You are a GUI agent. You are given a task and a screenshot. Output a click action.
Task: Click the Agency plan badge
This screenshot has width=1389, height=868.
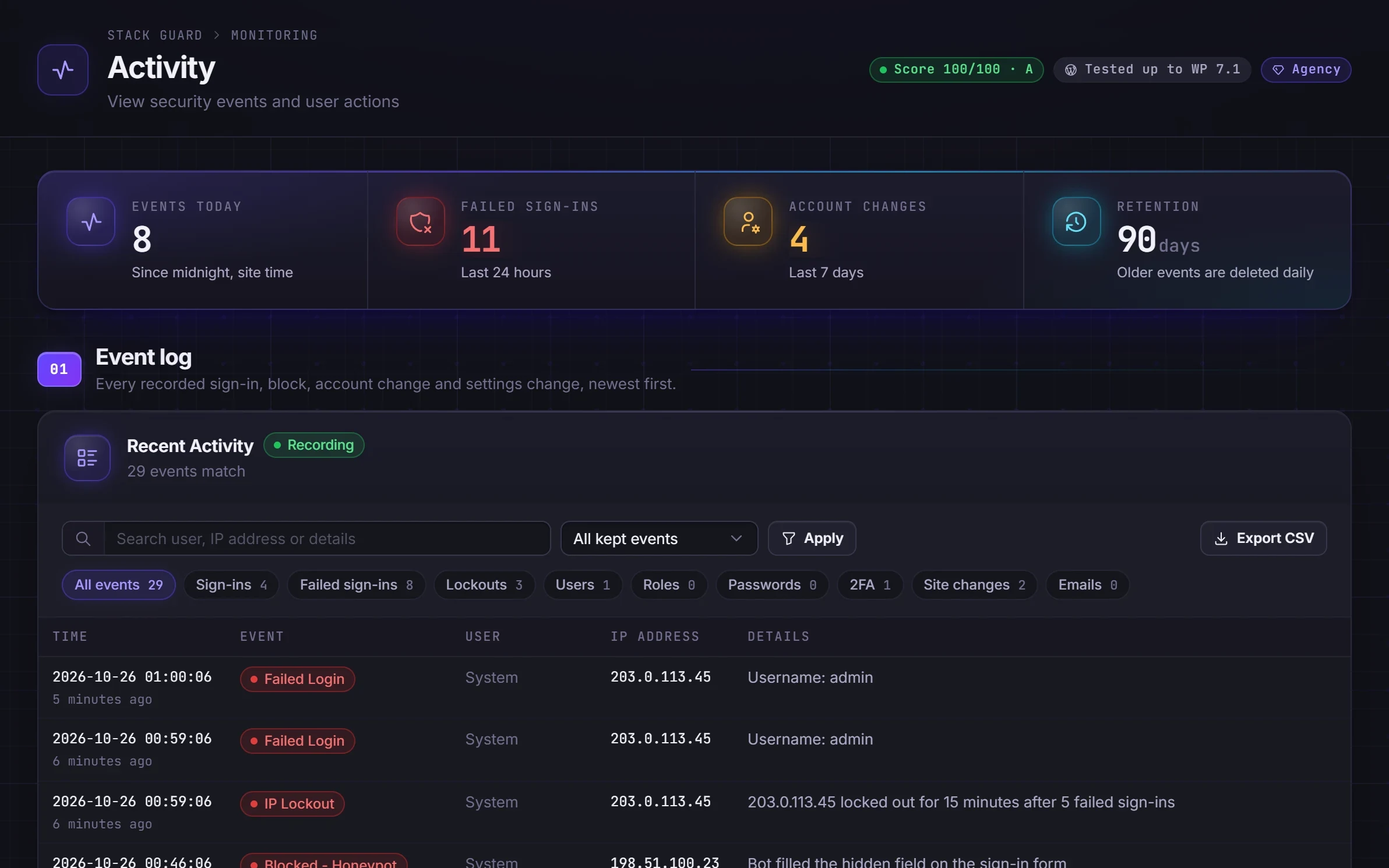[x=1306, y=70]
